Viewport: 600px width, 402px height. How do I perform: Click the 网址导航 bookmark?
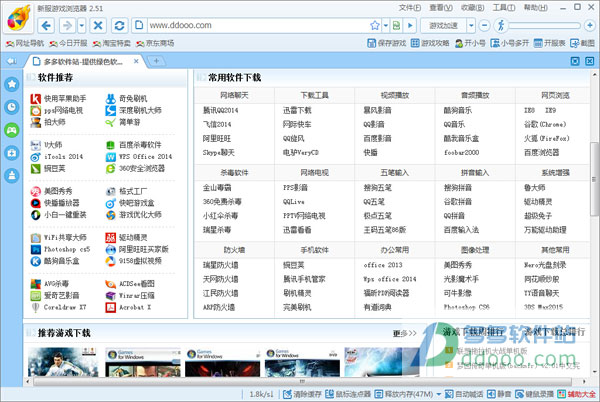[25, 43]
